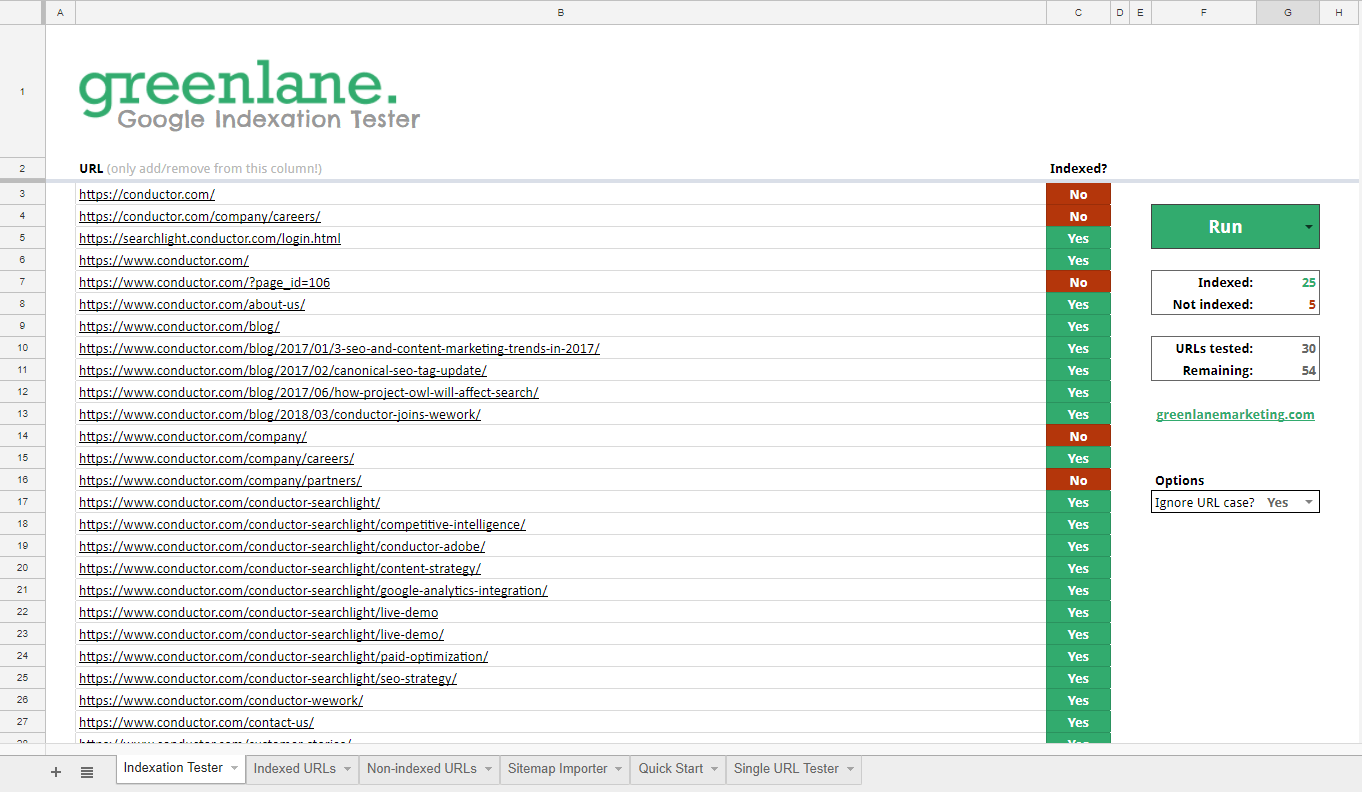This screenshot has width=1362, height=792.
Task: Switch to the Non-indexed URLs tab
Action: [422, 769]
